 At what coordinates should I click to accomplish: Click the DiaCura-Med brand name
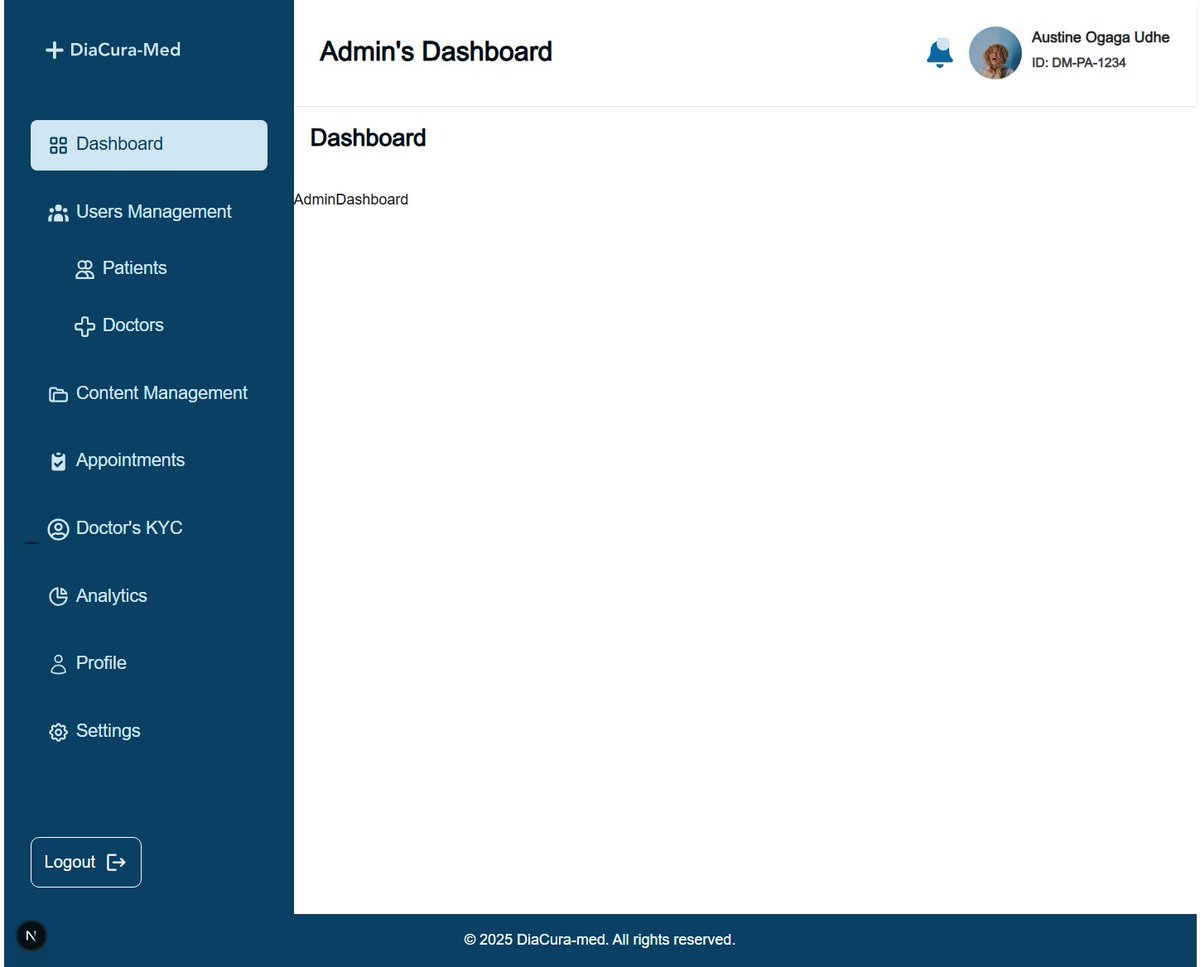[x=125, y=50]
